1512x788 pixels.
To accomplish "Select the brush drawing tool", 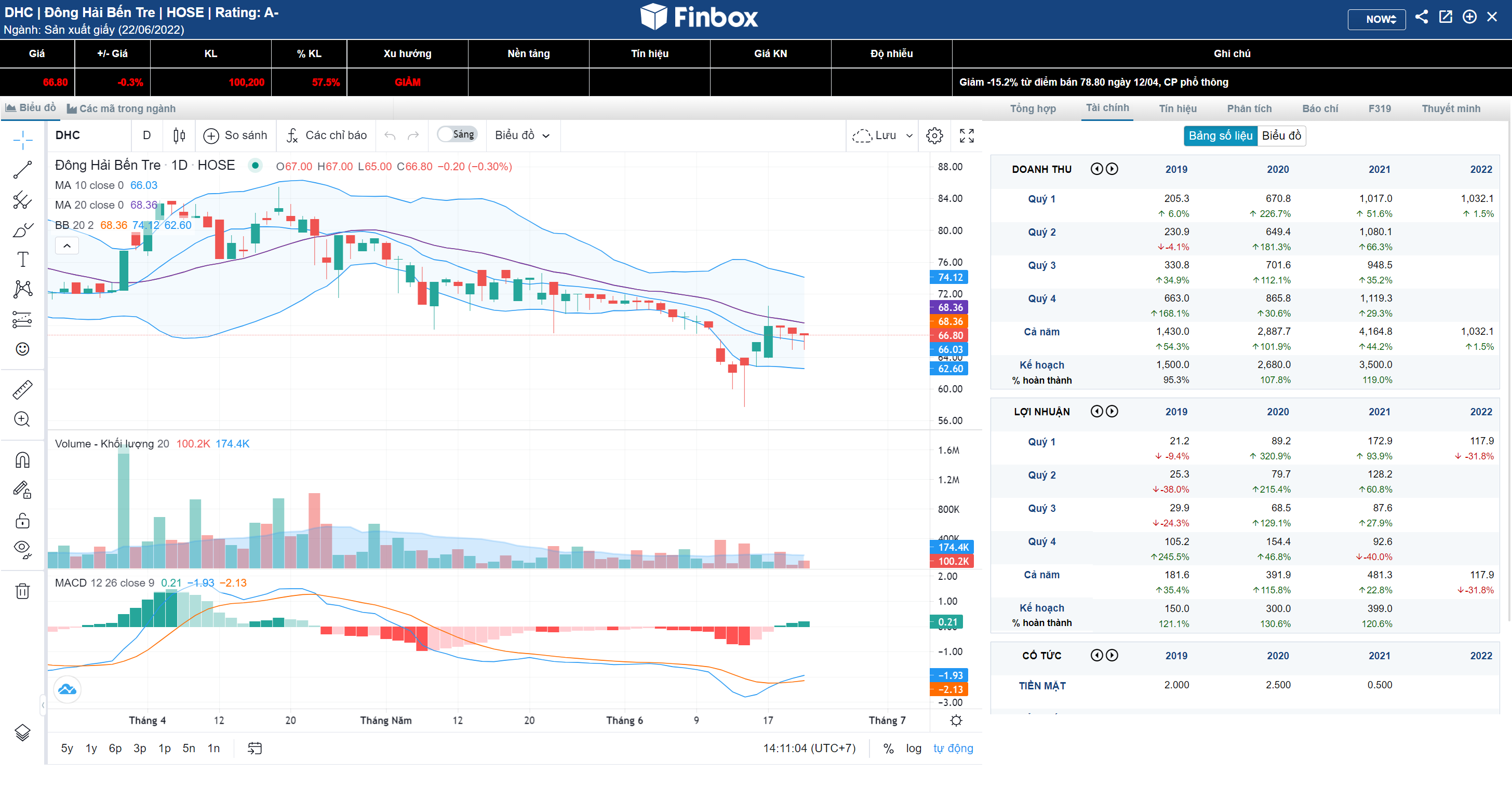I will [22, 229].
